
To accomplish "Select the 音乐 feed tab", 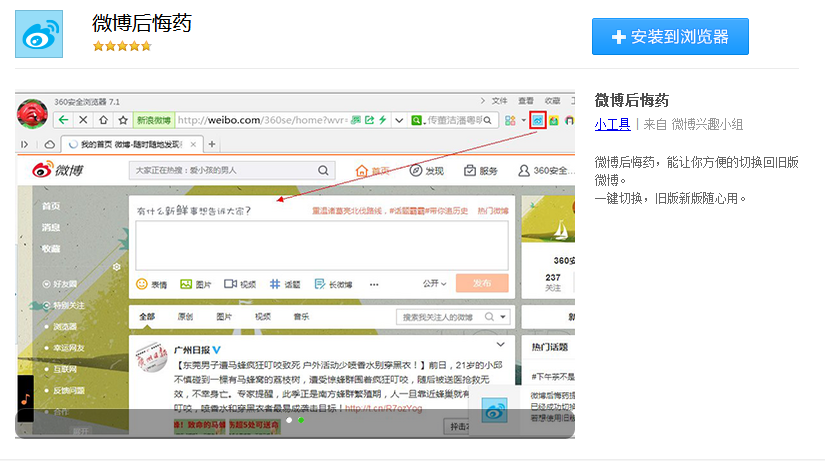I will pos(301,316).
